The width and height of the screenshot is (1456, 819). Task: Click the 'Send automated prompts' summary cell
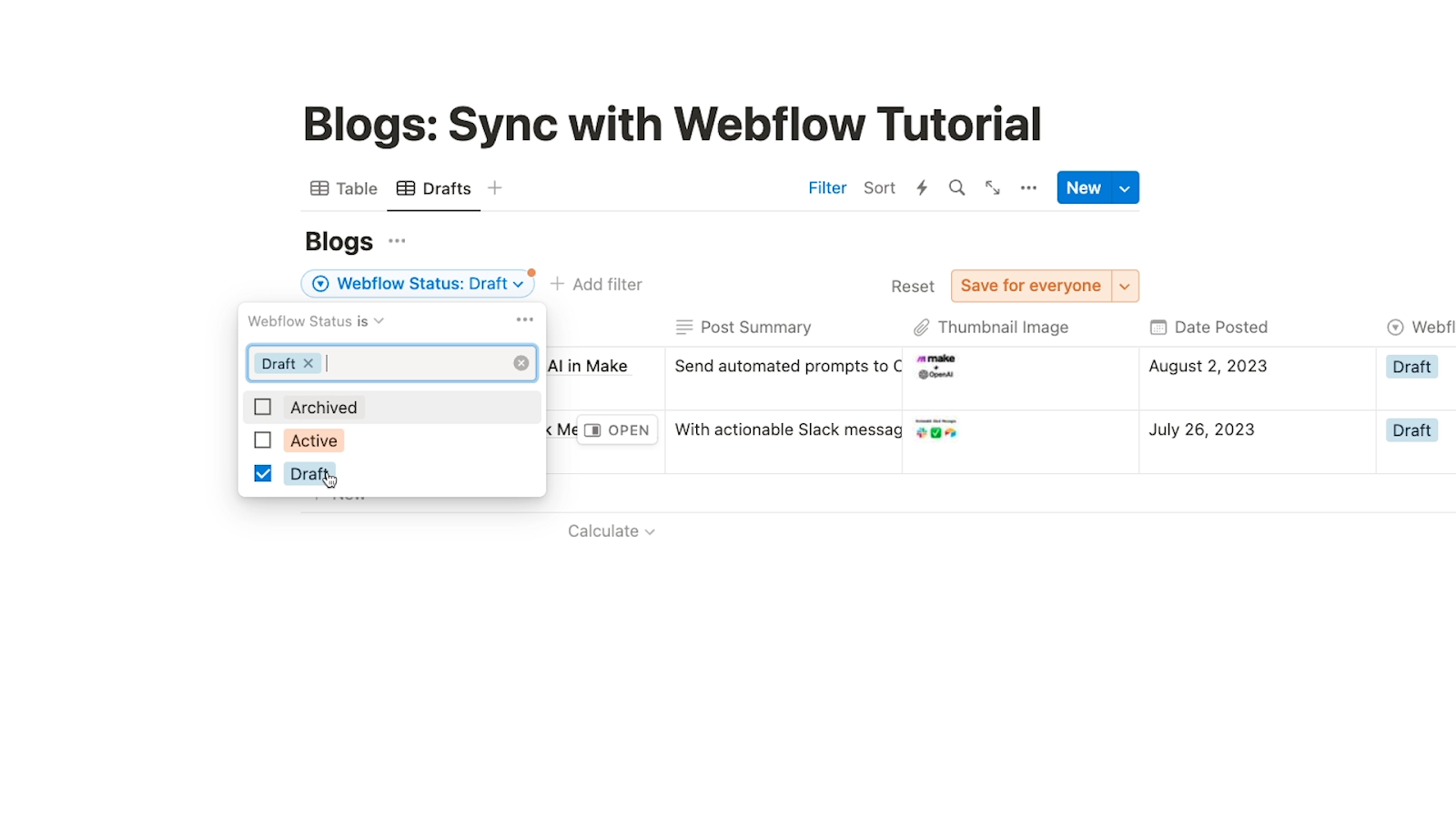pos(784,378)
